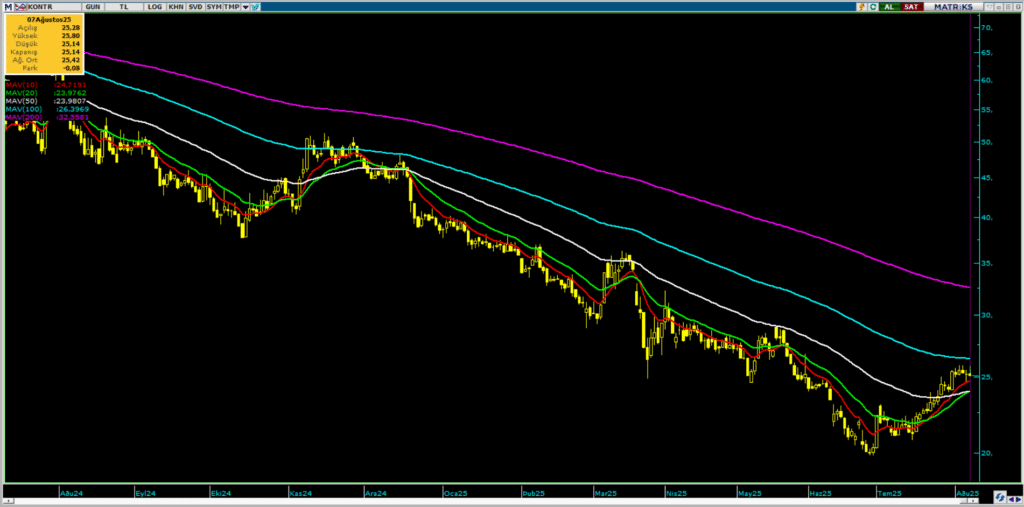Click the chart type icon beside KONTR
Viewport: 1024px width, 507px height.
[x=18, y=6]
